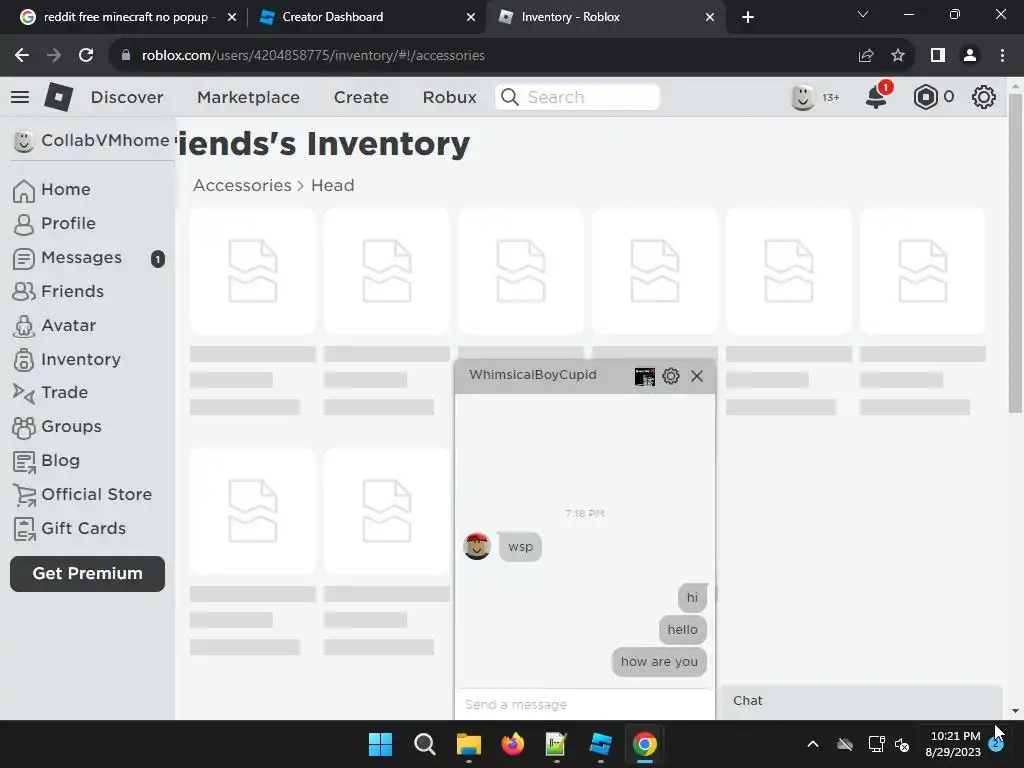Click the Roblox search field
The image size is (1024, 768).
point(578,97)
